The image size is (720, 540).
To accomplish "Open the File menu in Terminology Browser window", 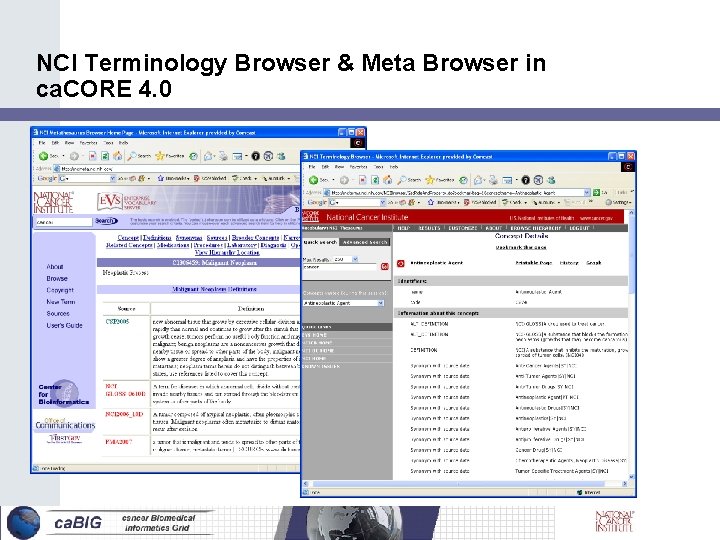I will 312,167.
